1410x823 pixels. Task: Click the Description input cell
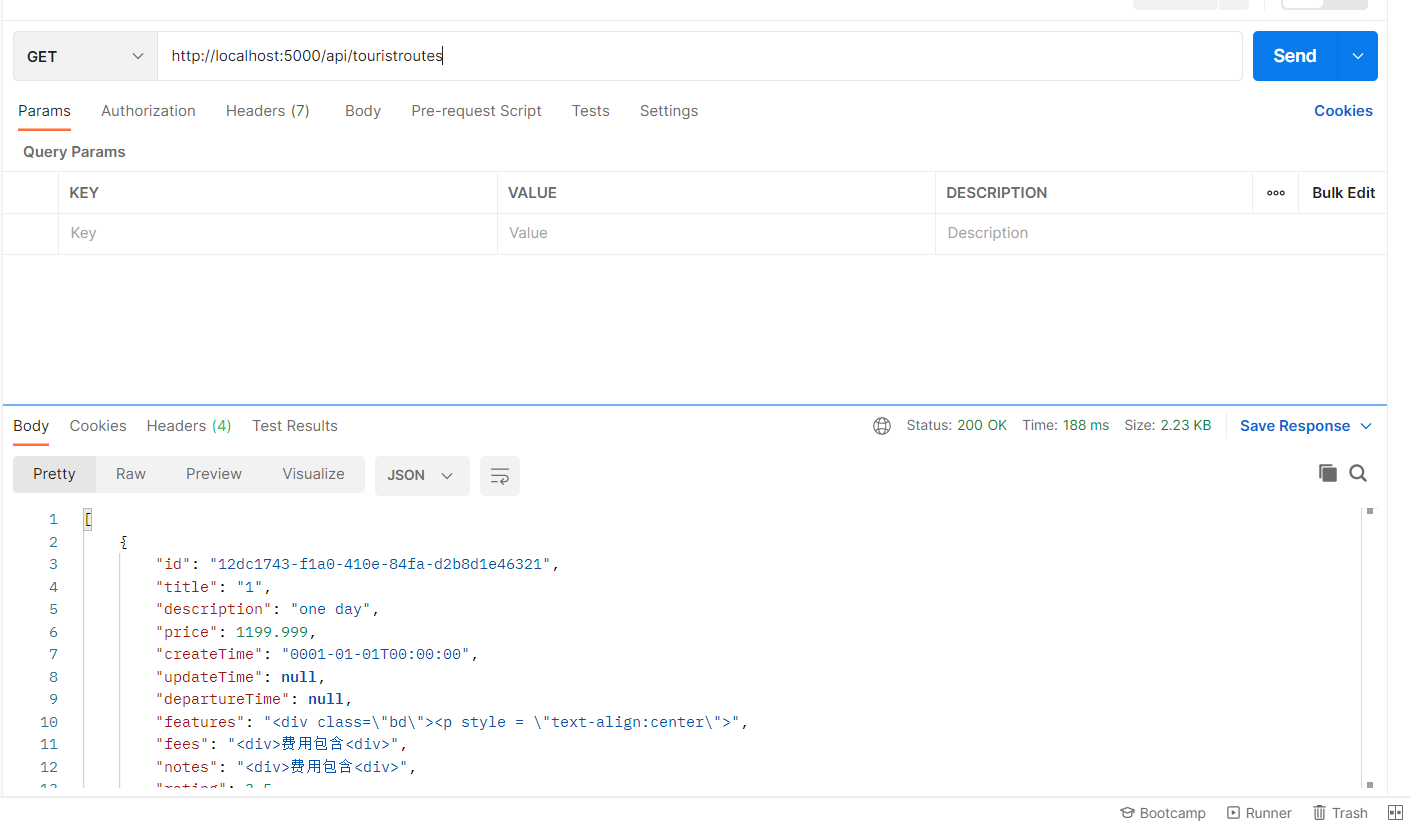coord(1161,233)
